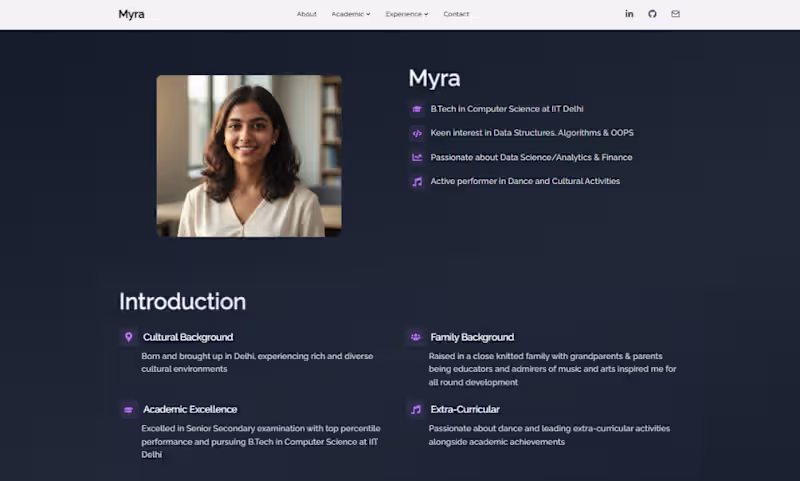
Task: Open the Contact nav link
Action: 456,14
